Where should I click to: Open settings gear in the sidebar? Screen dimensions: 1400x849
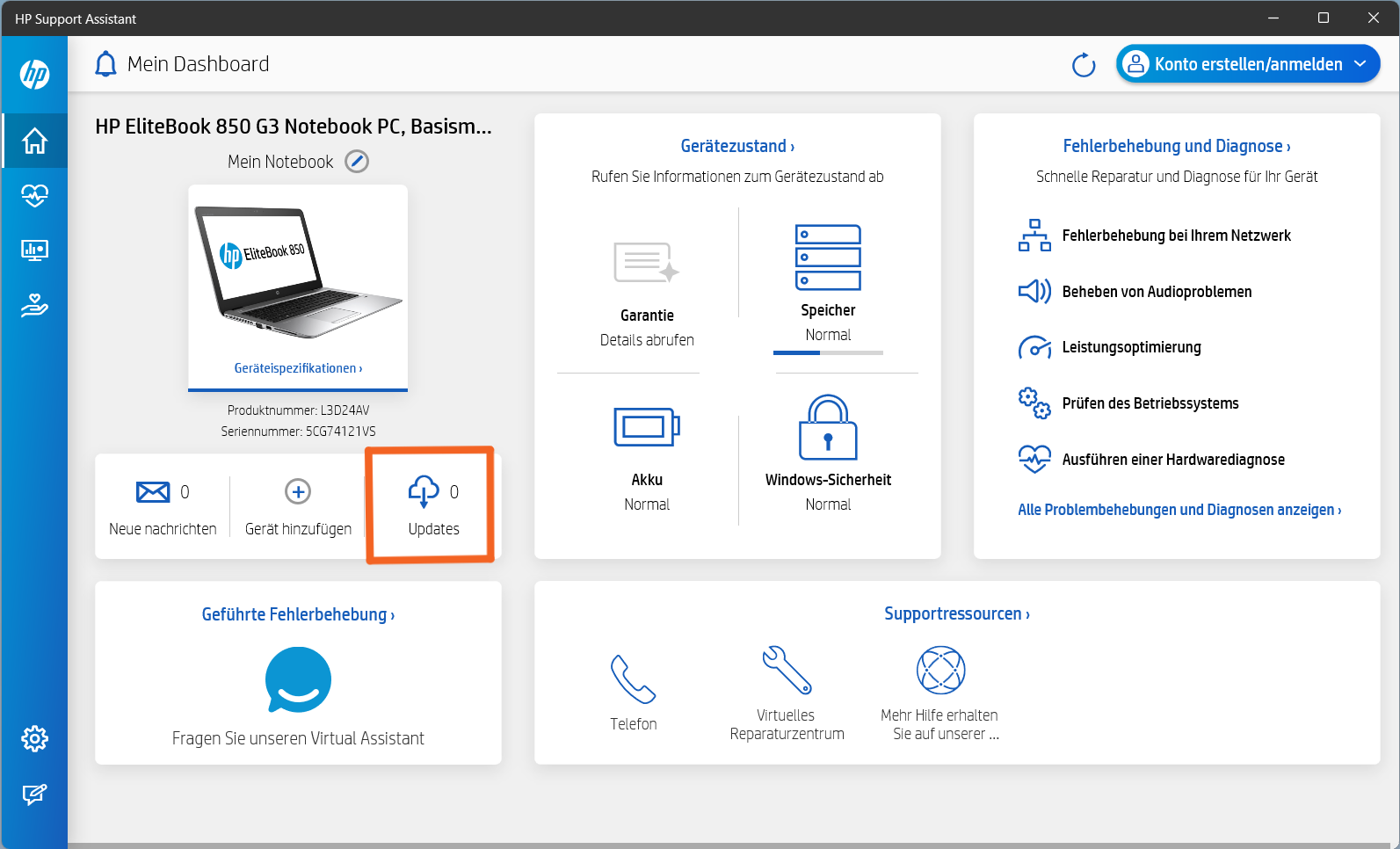[x=34, y=738]
